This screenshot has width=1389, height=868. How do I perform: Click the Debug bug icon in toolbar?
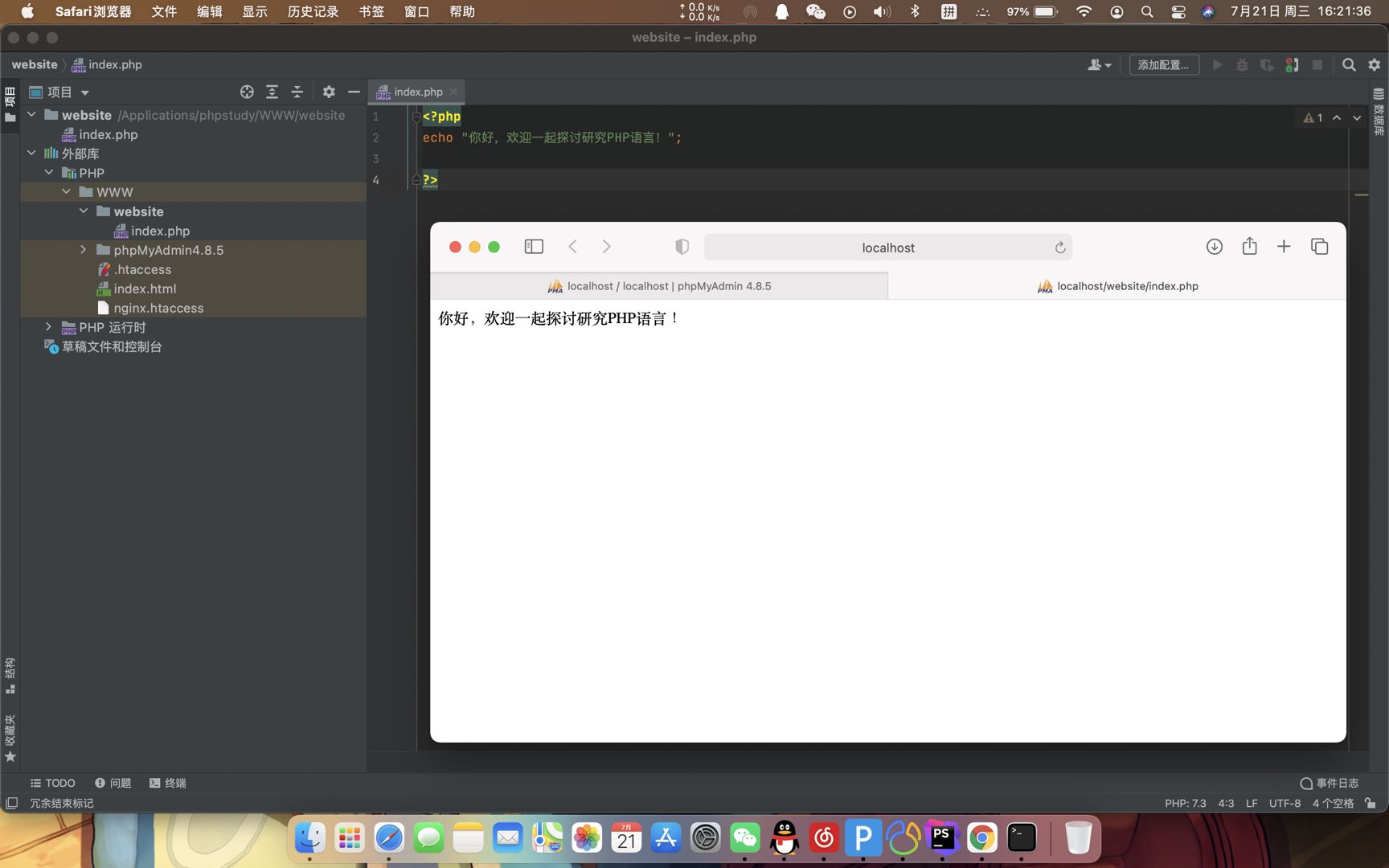coord(1242,65)
